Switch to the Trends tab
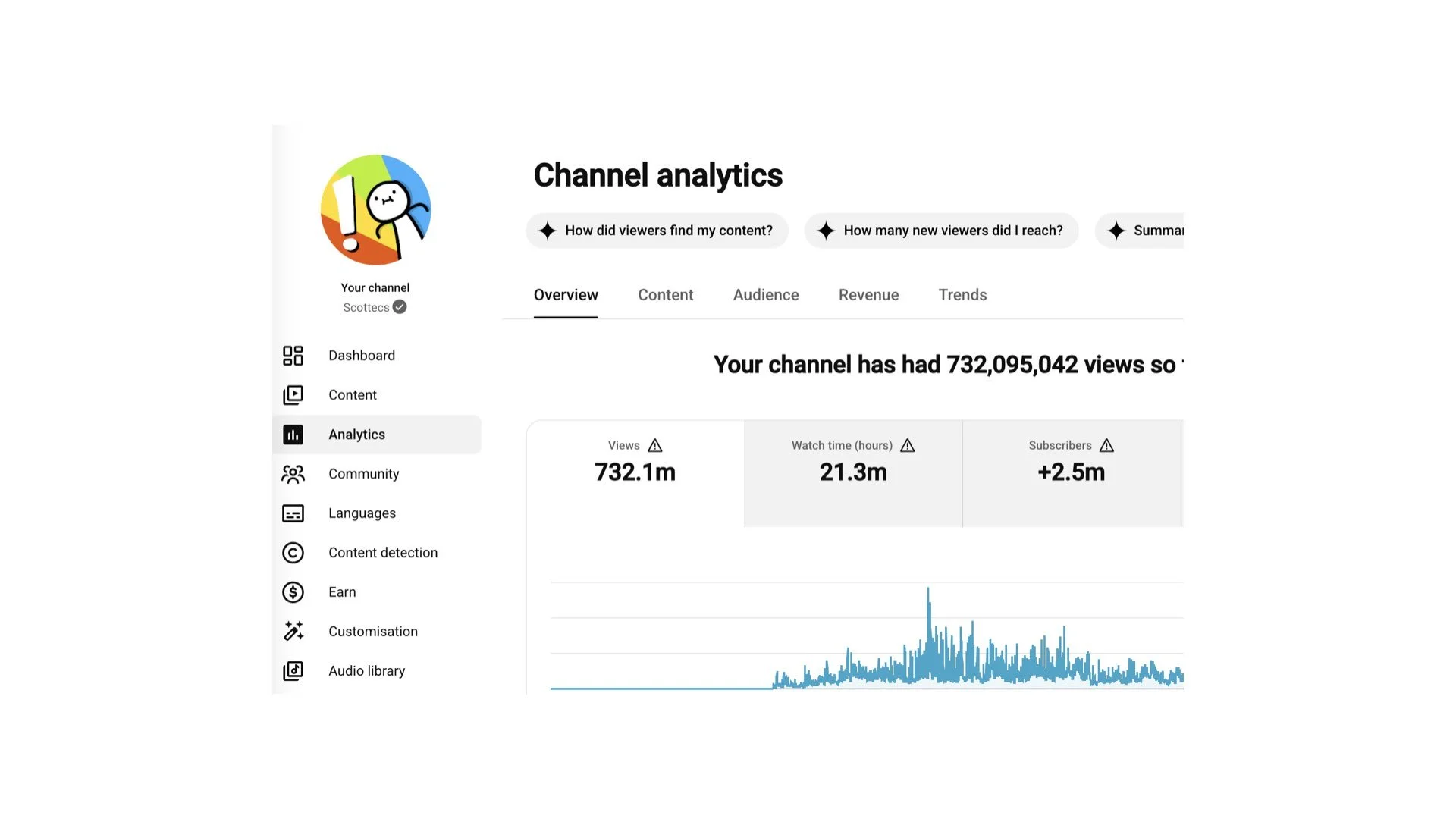The width and height of the screenshot is (1456, 819). click(962, 295)
